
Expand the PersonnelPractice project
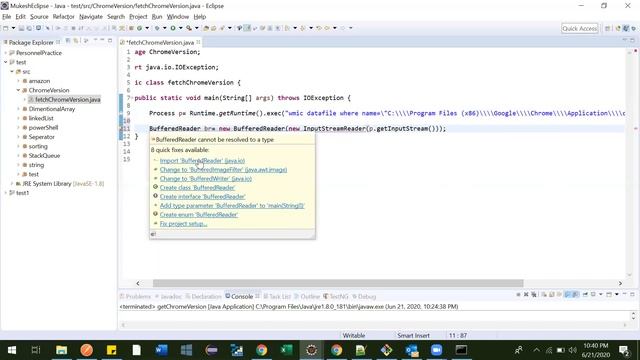click(x=6, y=53)
